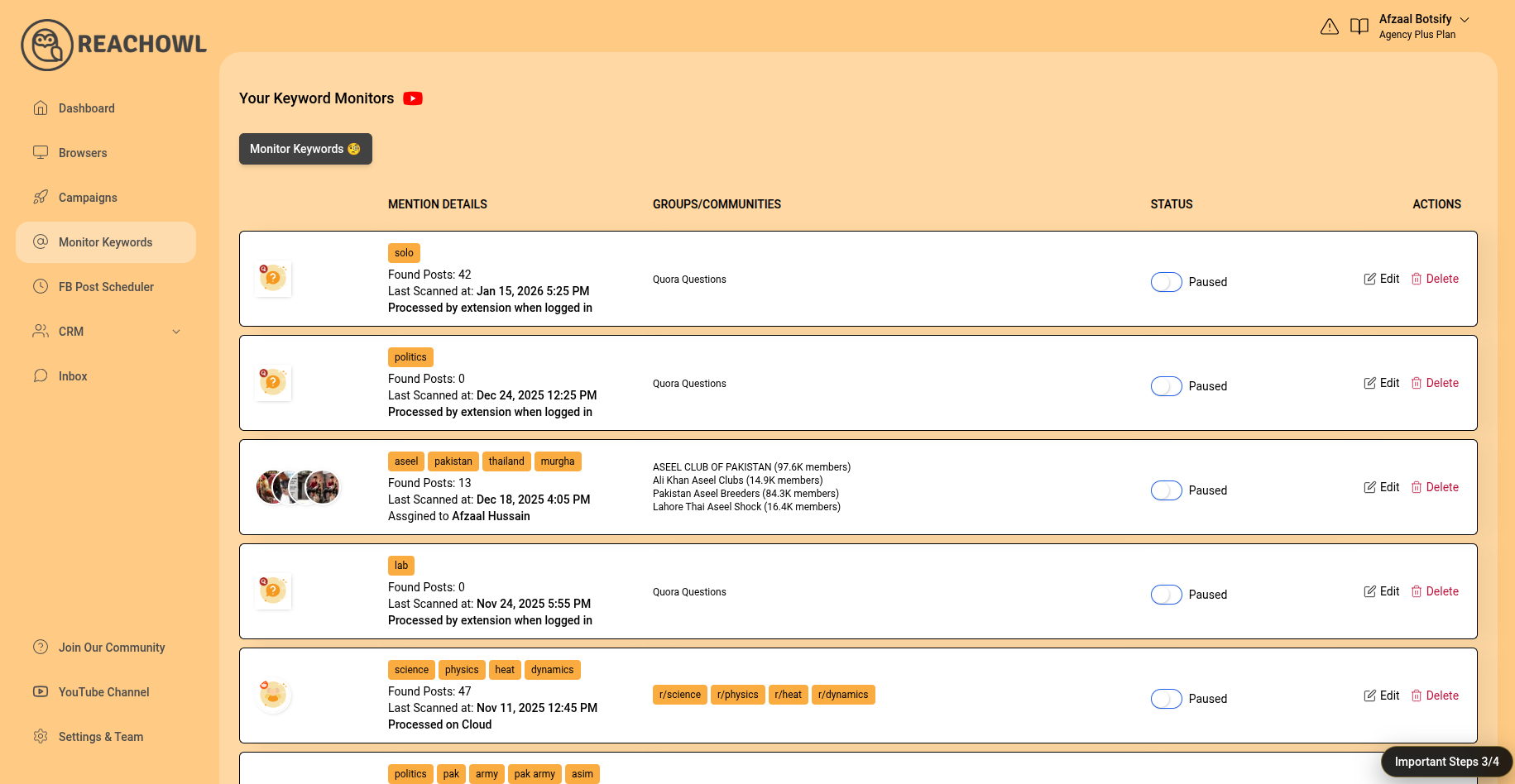Click the 'murgha' keyword tag
The height and width of the screenshot is (784, 1515).
(x=558, y=461)
